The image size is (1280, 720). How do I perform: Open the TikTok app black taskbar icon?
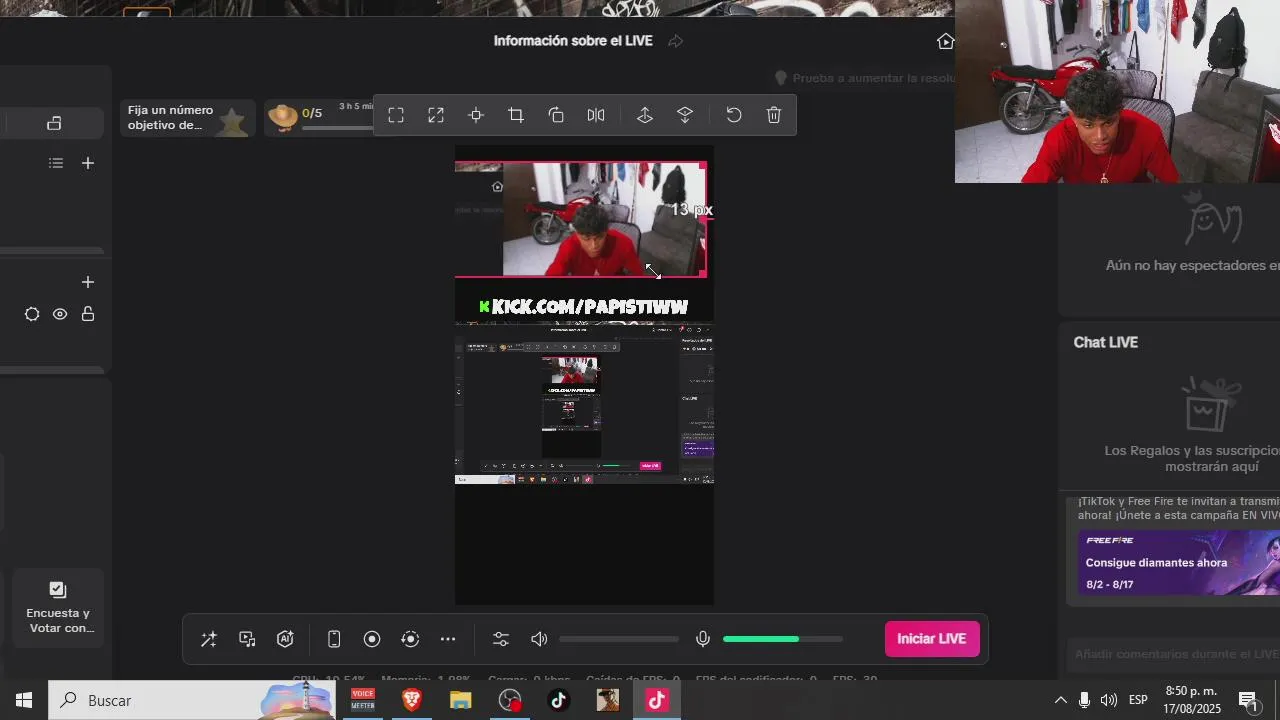click(x=558, y=700)
